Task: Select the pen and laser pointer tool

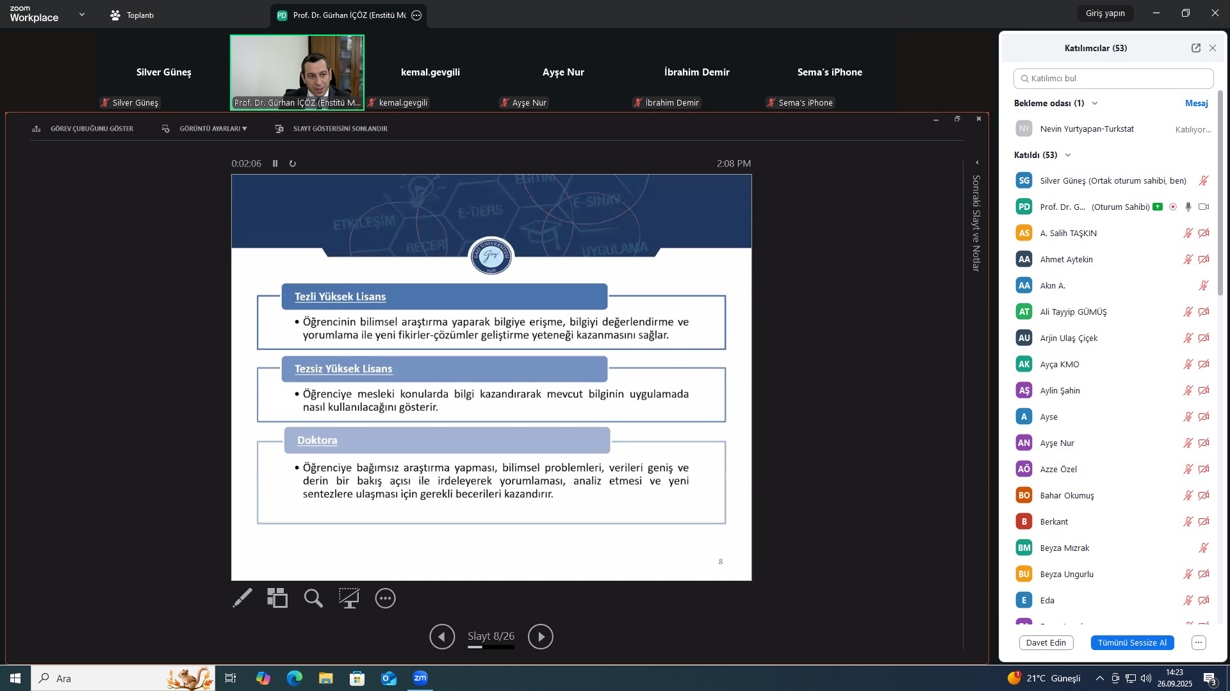Action: 242,598
